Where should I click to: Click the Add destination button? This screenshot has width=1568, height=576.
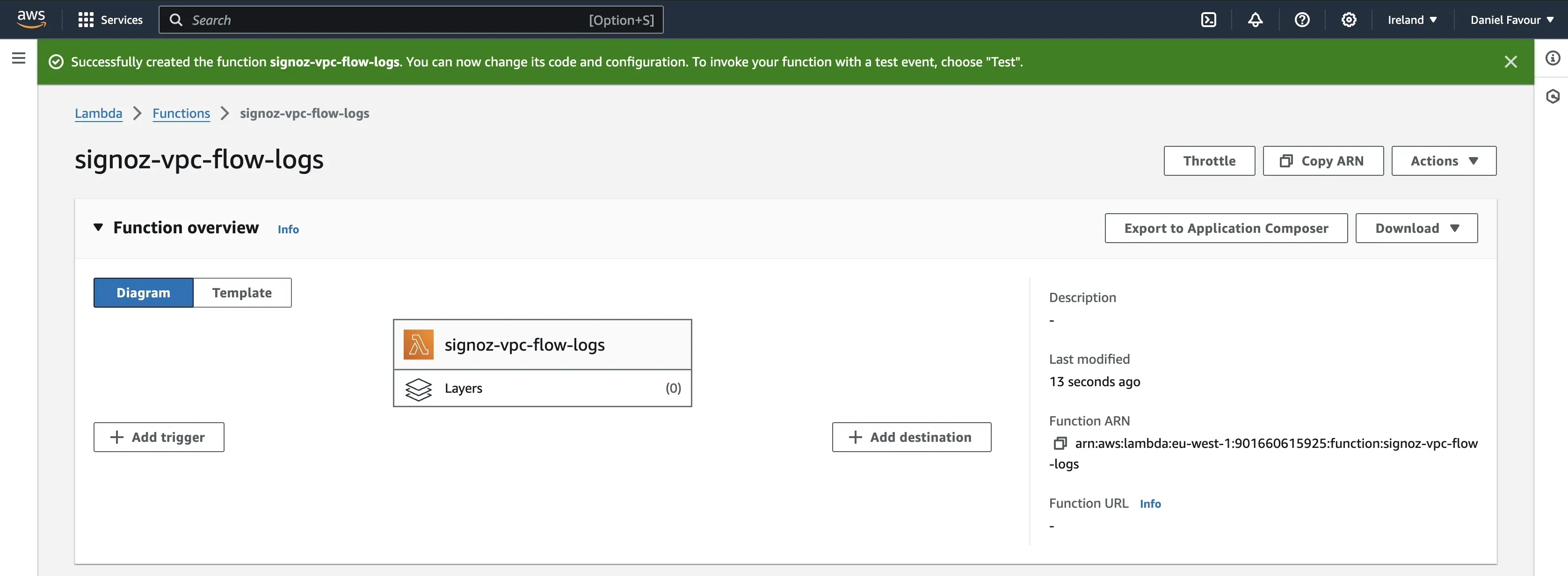(911, 437)
